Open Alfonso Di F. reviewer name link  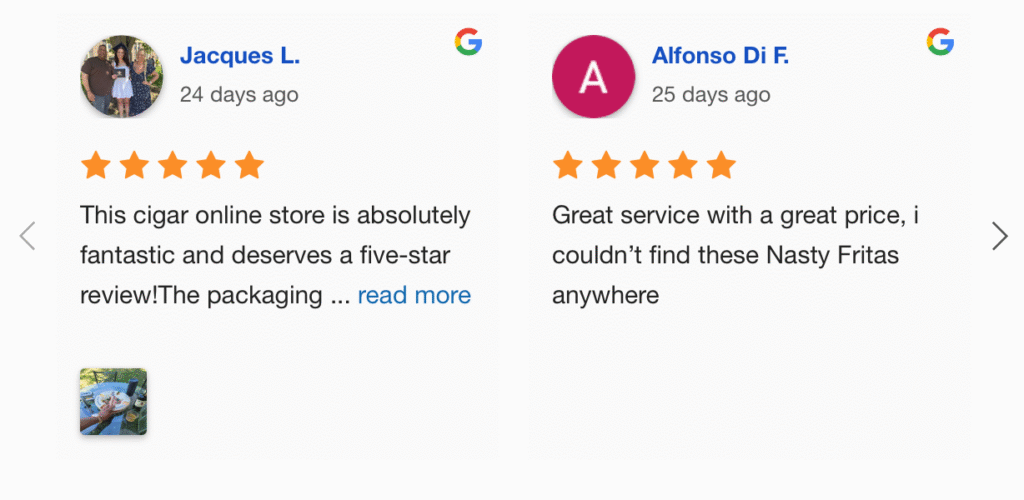pos(720,56)
